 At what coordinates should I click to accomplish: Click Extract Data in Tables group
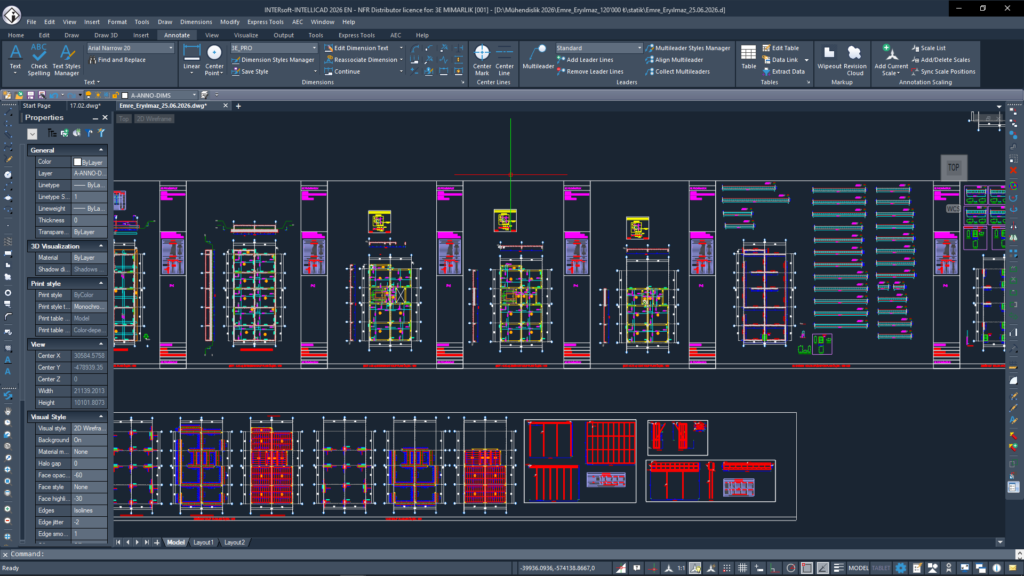[784, 72]
